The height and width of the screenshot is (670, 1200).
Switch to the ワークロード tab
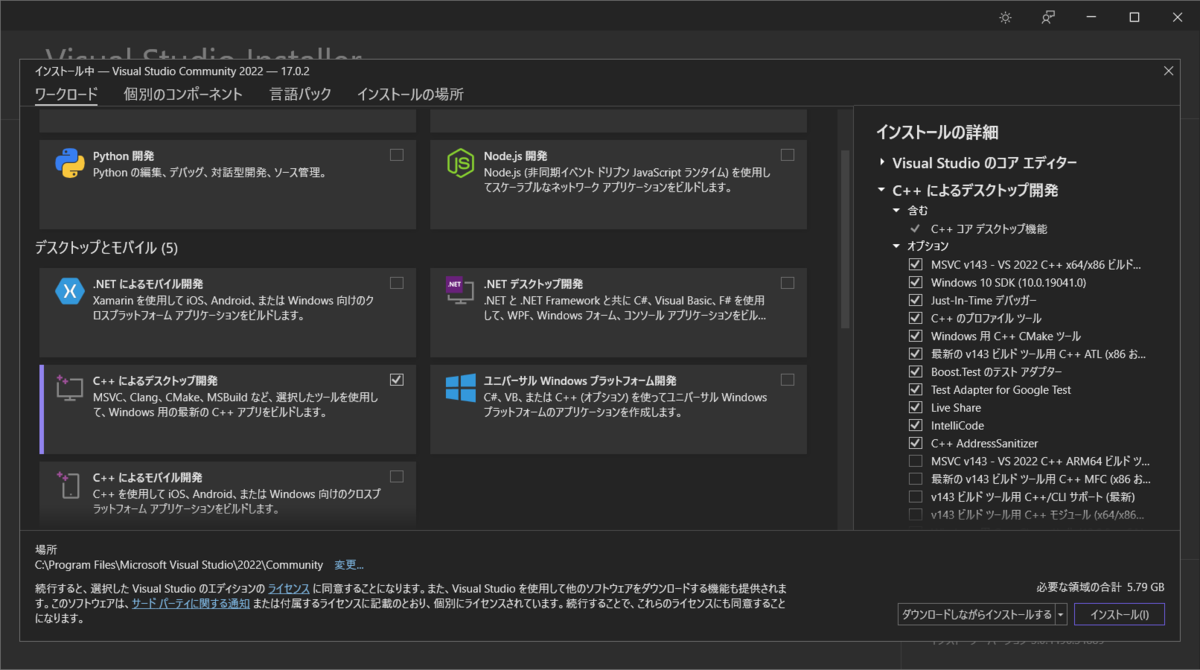(66, 95)
